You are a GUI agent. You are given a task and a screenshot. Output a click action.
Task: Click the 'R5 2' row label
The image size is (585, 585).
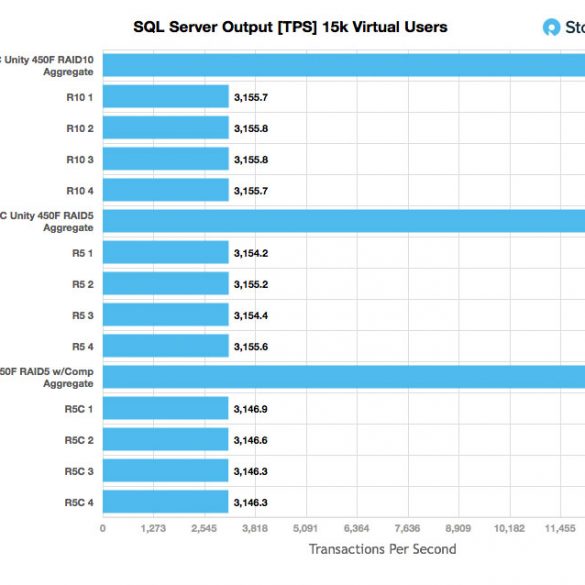[82, 284]
